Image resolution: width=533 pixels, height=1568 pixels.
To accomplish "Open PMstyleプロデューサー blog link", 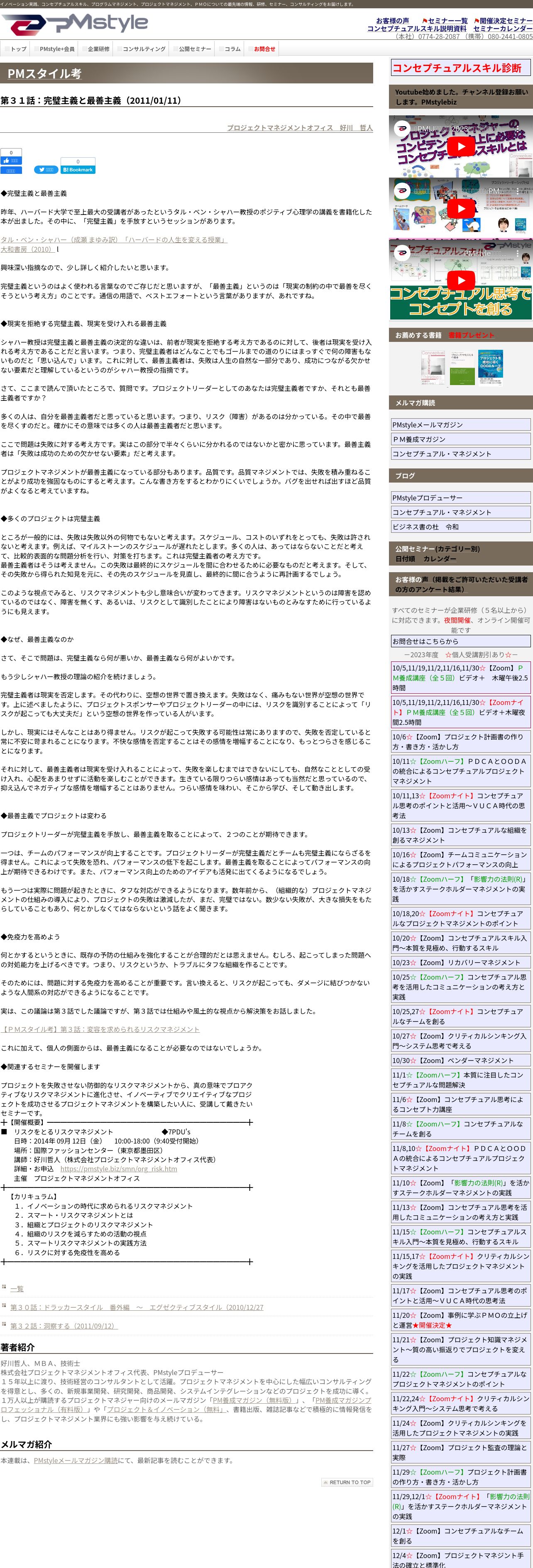I will click(460, 498).
